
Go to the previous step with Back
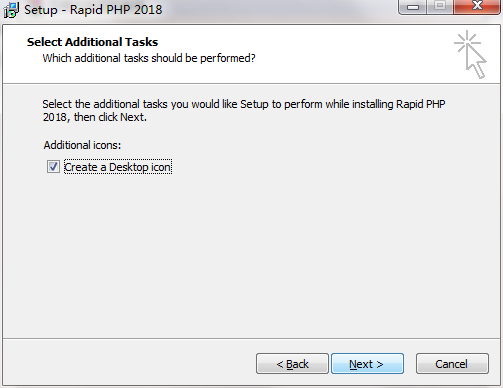(x=292, y=364)
